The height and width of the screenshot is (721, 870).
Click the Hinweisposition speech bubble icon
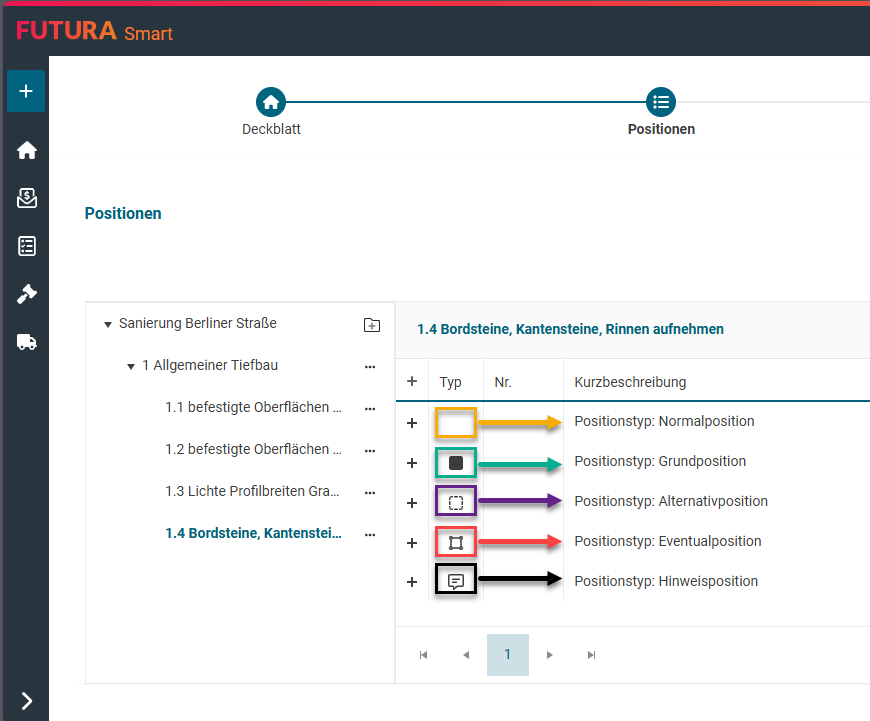click(456, 581)
